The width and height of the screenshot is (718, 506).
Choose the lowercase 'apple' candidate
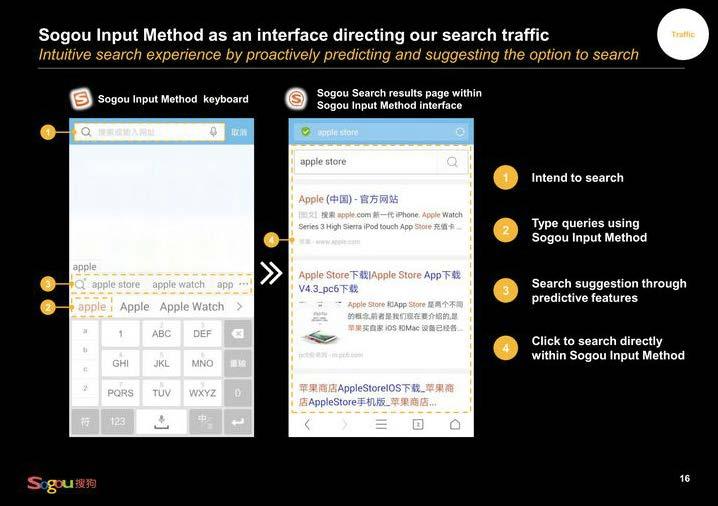pos(92,307)
